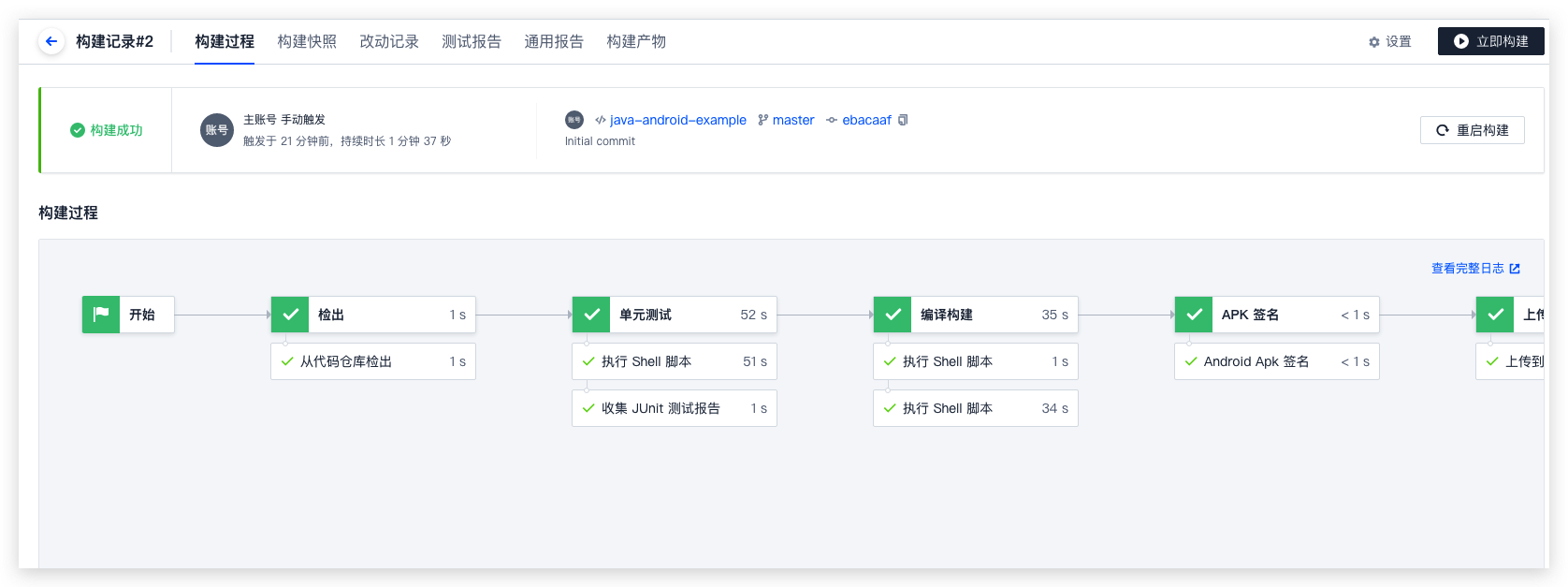Open the java-android-example repository link
The image size is (1568, 587).
[x=678, y=120]
